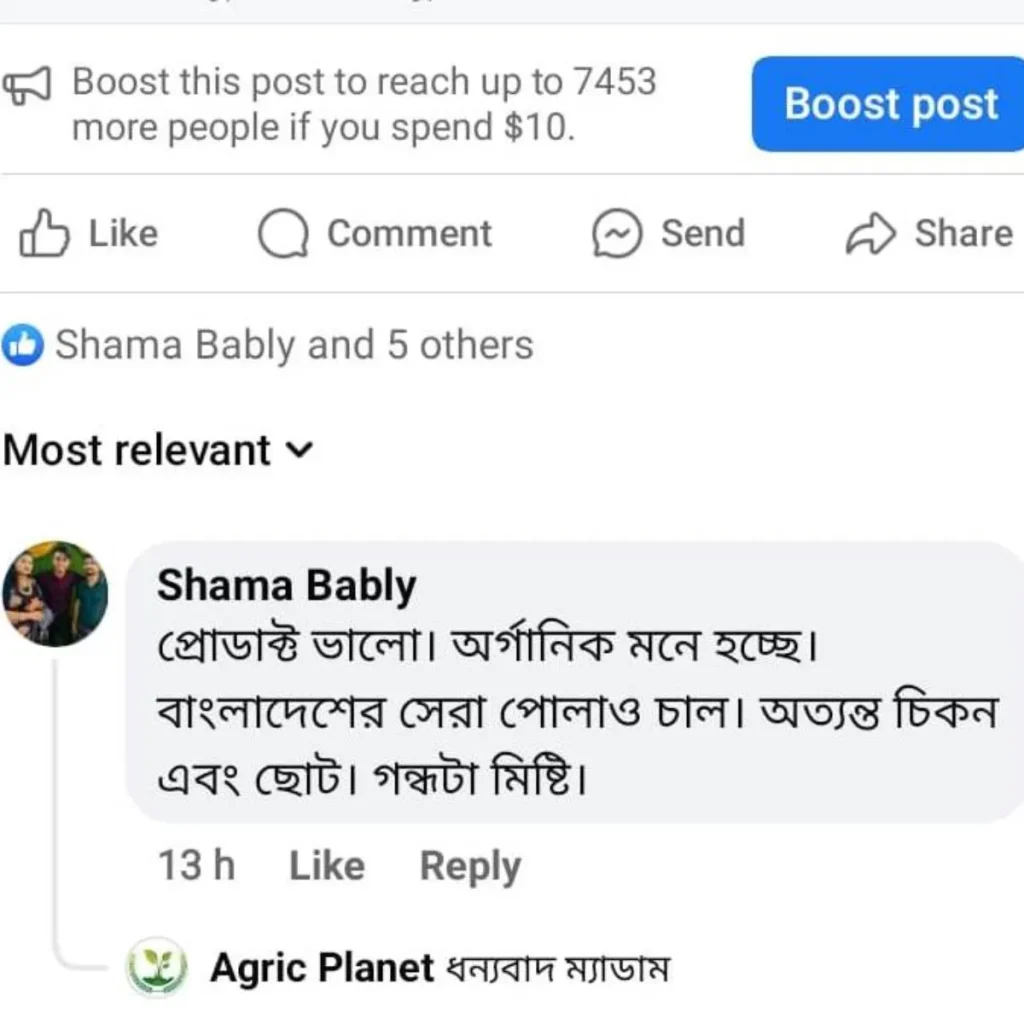Image resolution: width=1024 pixels, height=1024 pixels.
Task: Click the Share arrow icon
Action: tap(870, 234)
